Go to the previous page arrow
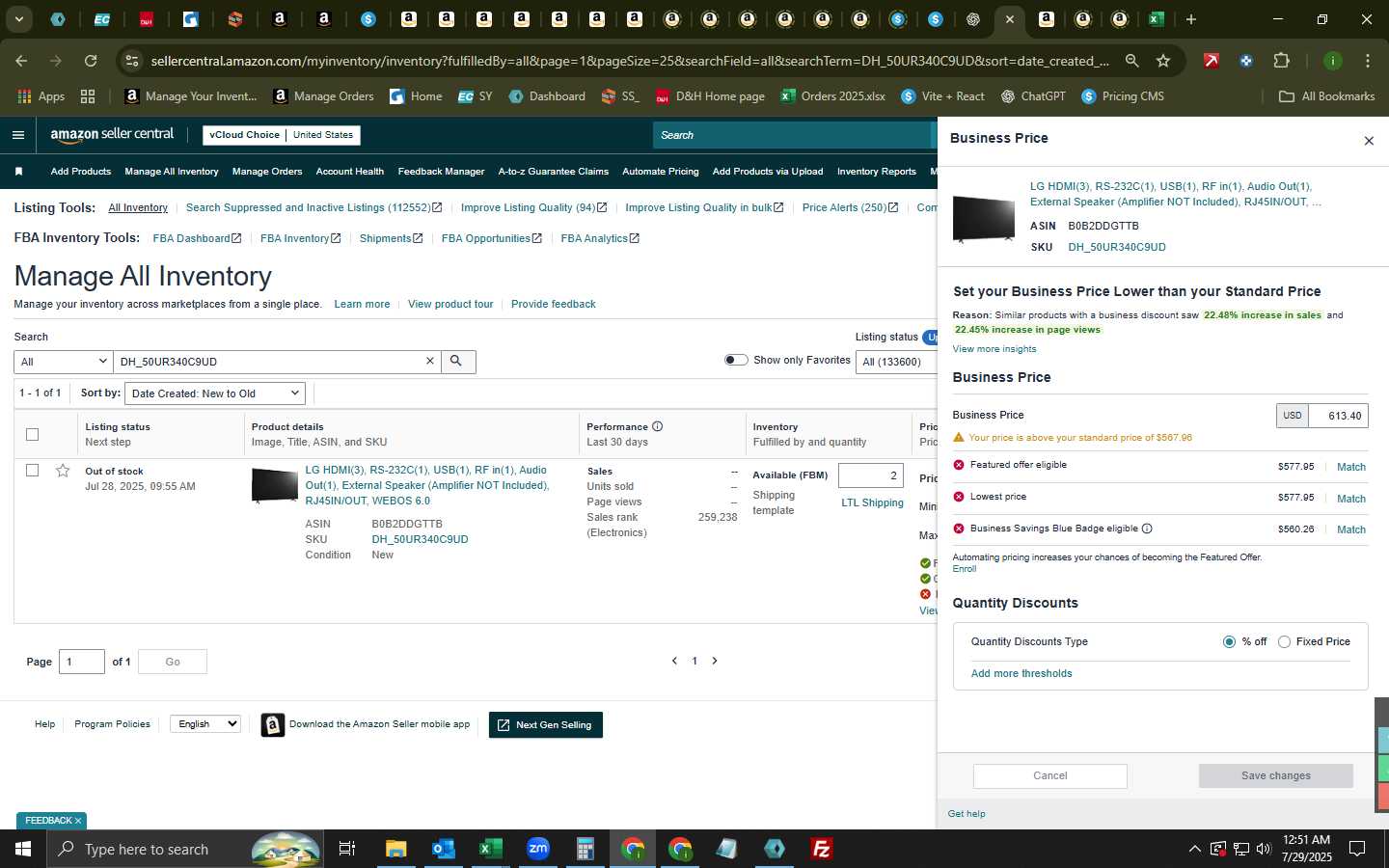The image size is (1389, 868). tap(674, 661)
